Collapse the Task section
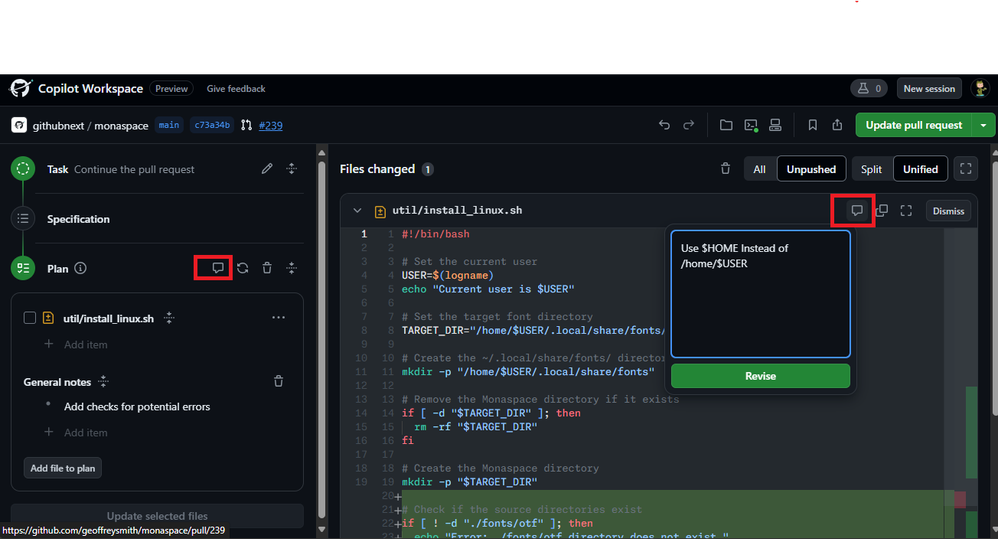 [x=292, y=169]
